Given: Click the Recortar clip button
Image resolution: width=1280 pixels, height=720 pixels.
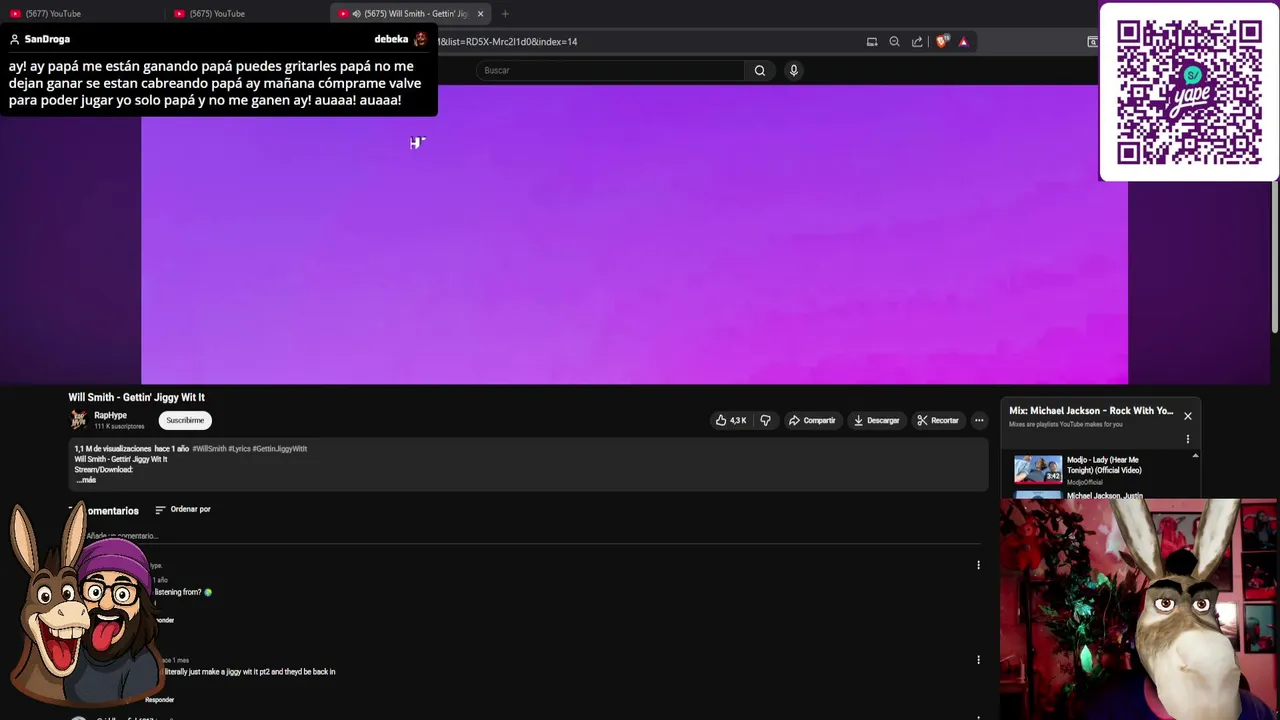Looking at the screenshot, I should click(938, 420).
